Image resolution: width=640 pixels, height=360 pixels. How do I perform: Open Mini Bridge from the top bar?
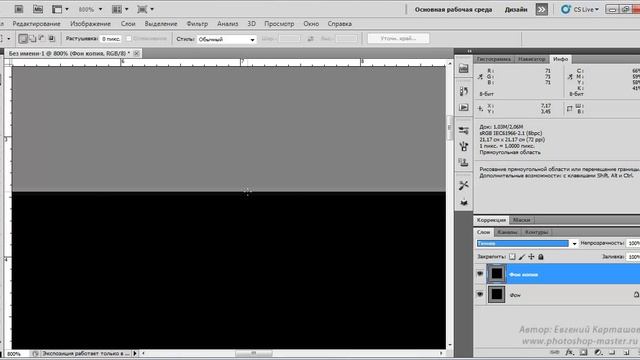click(38, 9)
